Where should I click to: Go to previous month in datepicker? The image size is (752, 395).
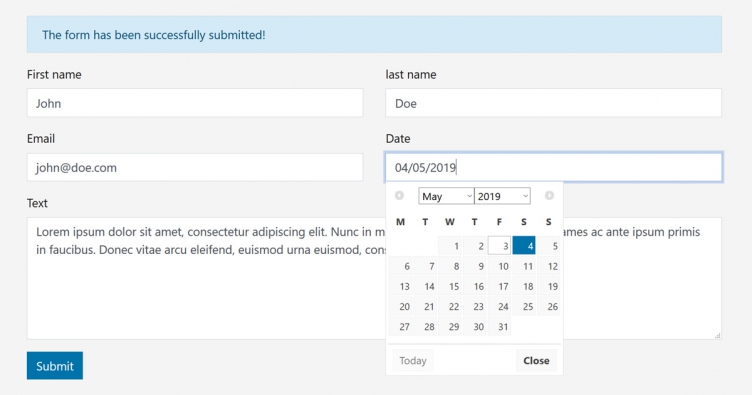click(399, 196)
